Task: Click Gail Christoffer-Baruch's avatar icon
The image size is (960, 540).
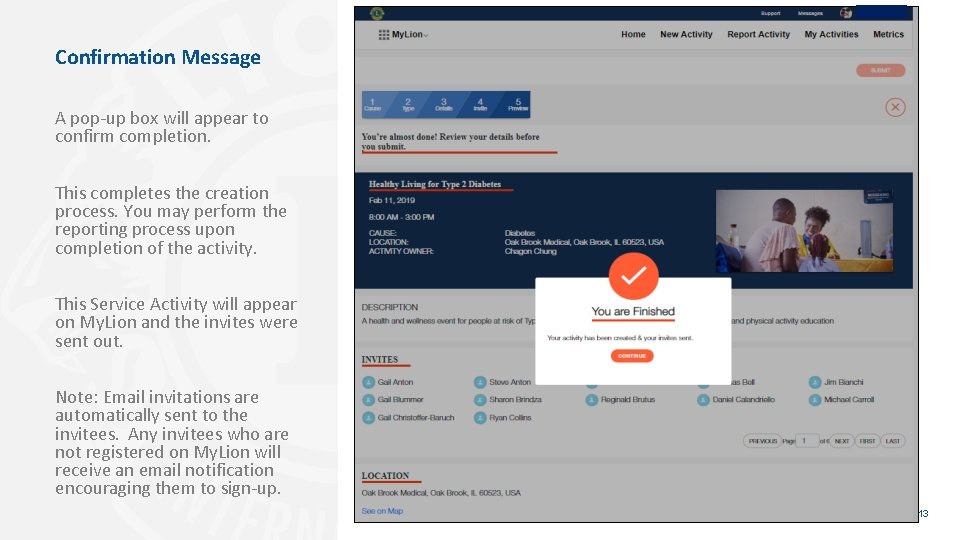Action: point(369,418)
